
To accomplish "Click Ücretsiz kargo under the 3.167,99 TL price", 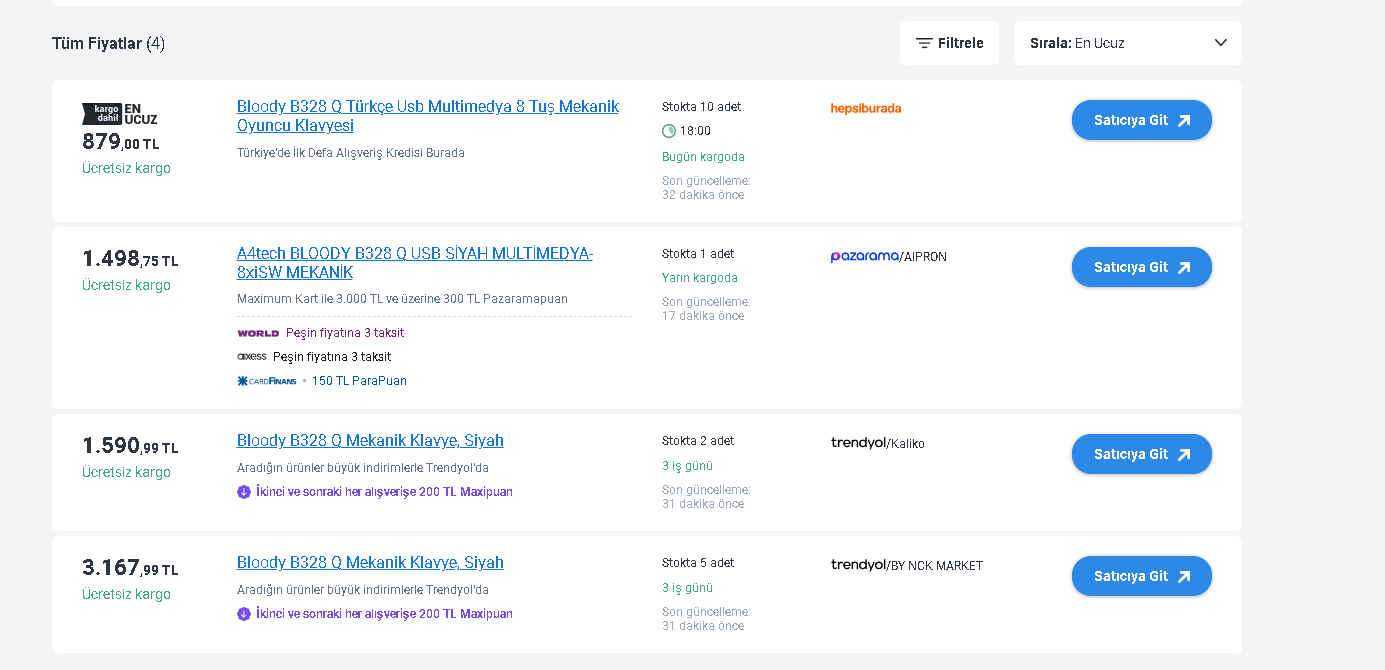I will [126, 594].
